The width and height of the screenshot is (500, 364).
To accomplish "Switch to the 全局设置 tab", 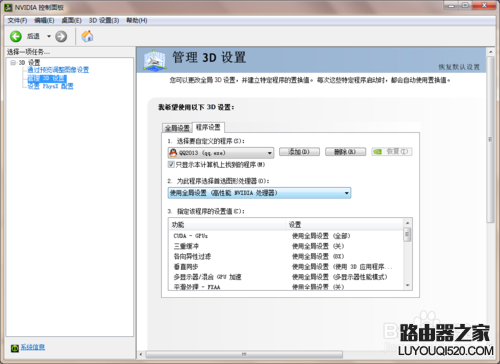I will point(177,128).
